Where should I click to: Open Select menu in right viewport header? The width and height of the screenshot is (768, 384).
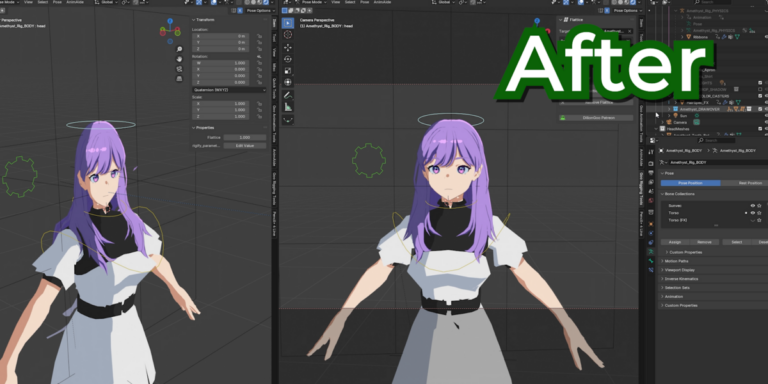coord(350,2)
